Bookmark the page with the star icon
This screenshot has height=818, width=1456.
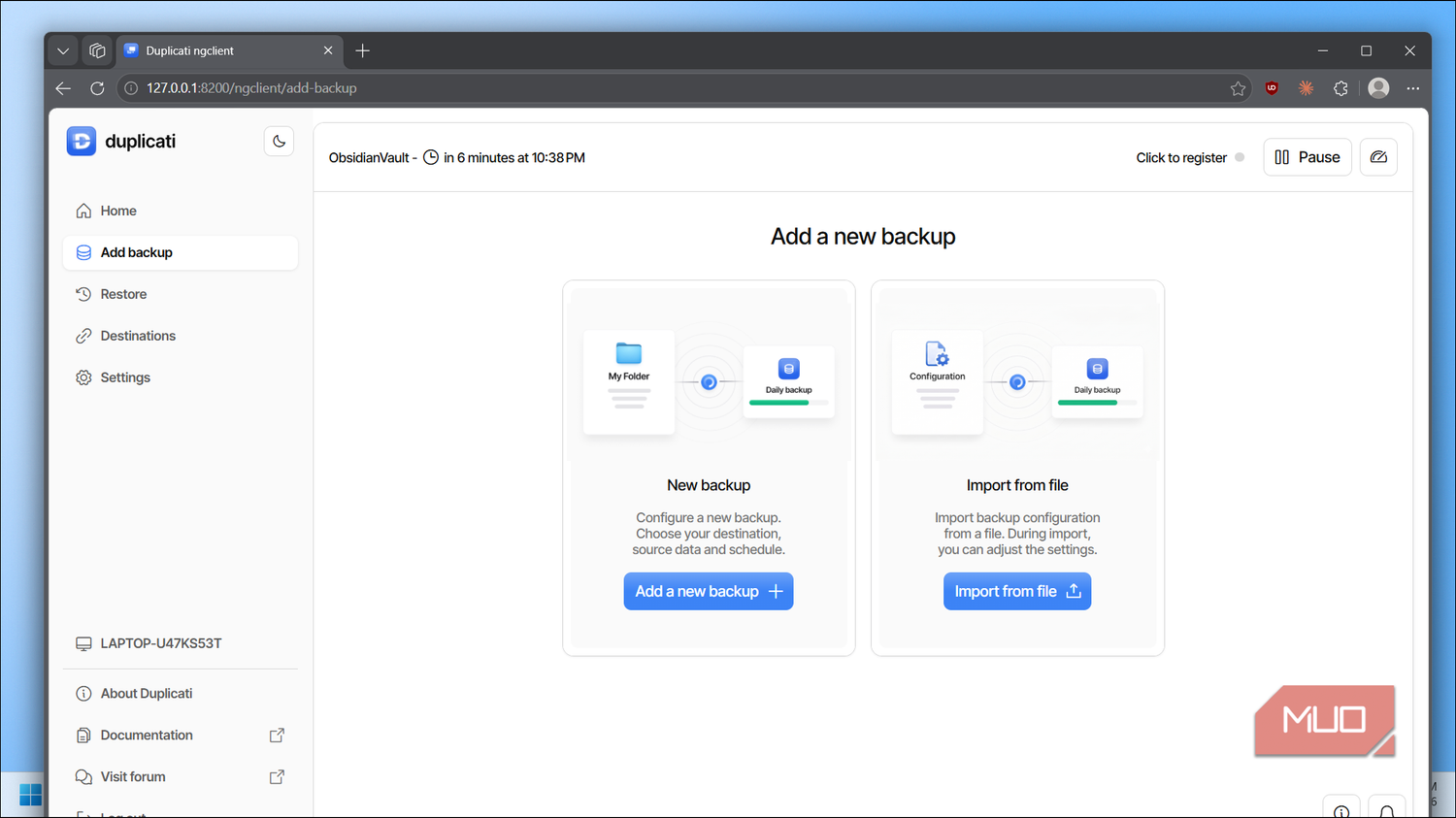tap(1238, 88)
